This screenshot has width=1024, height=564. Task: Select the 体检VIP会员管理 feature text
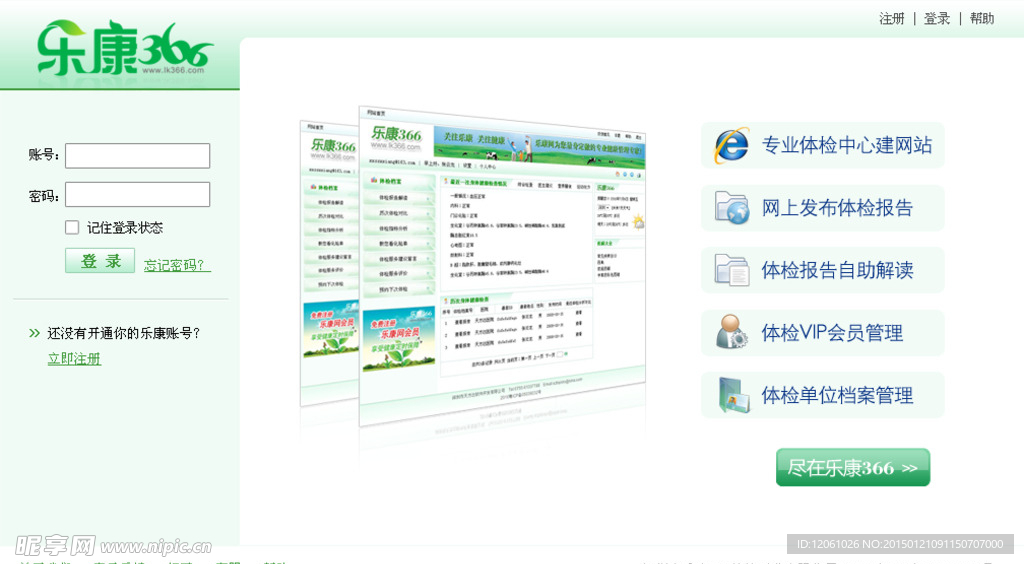tap(832, 333)
